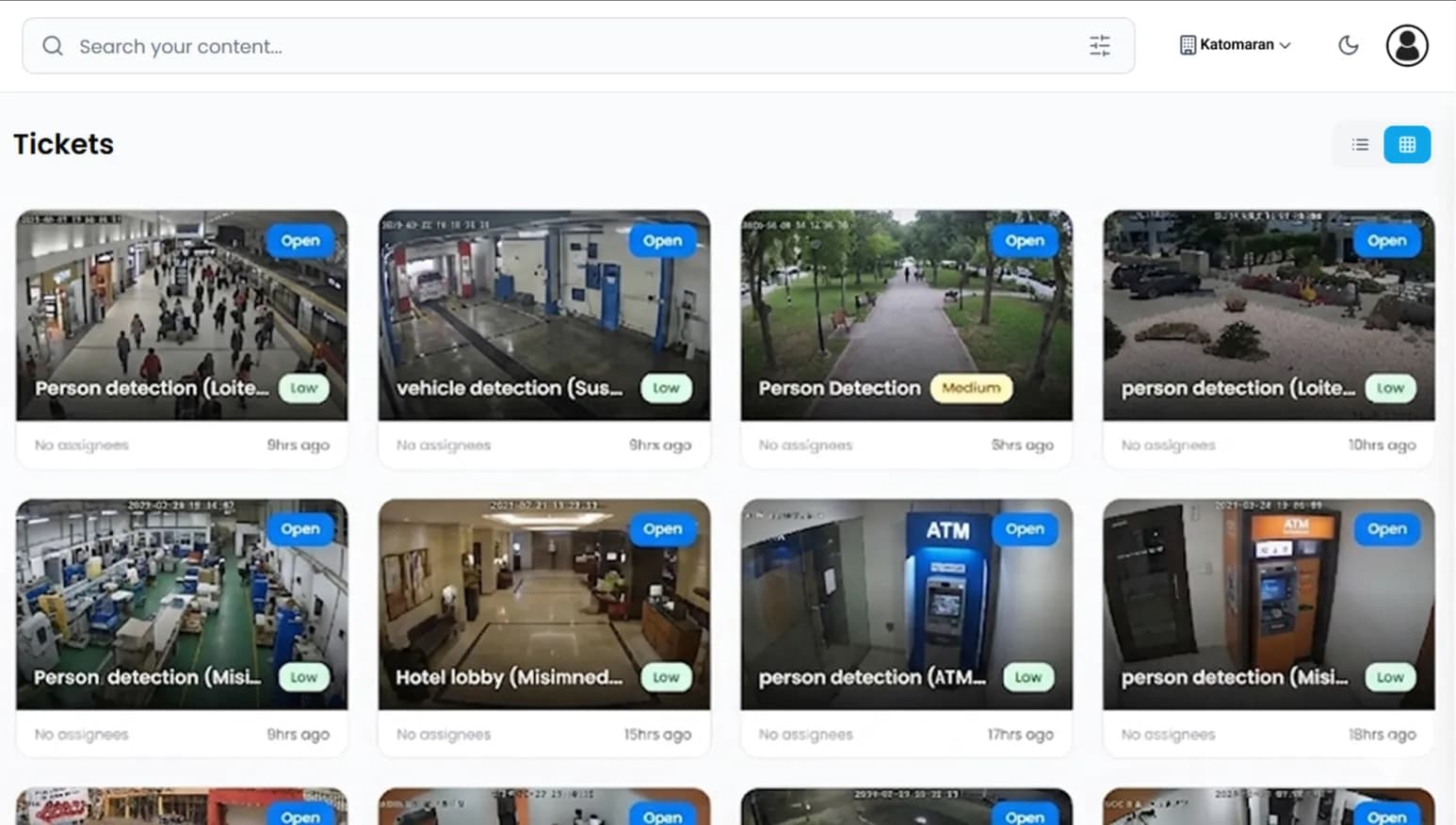Click the Tickets page heading
This screenshot has width=1456, height=825.
click(x=63, y=144)
